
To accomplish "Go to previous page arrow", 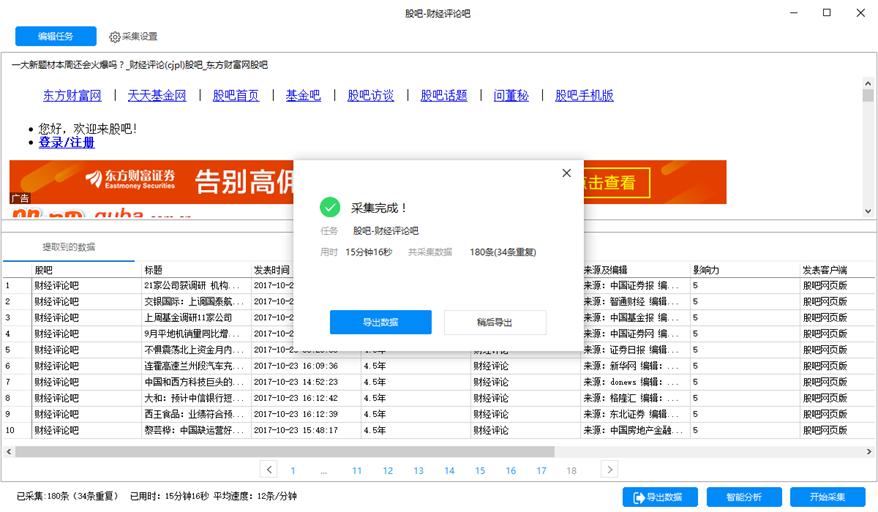I will [269, 469].
